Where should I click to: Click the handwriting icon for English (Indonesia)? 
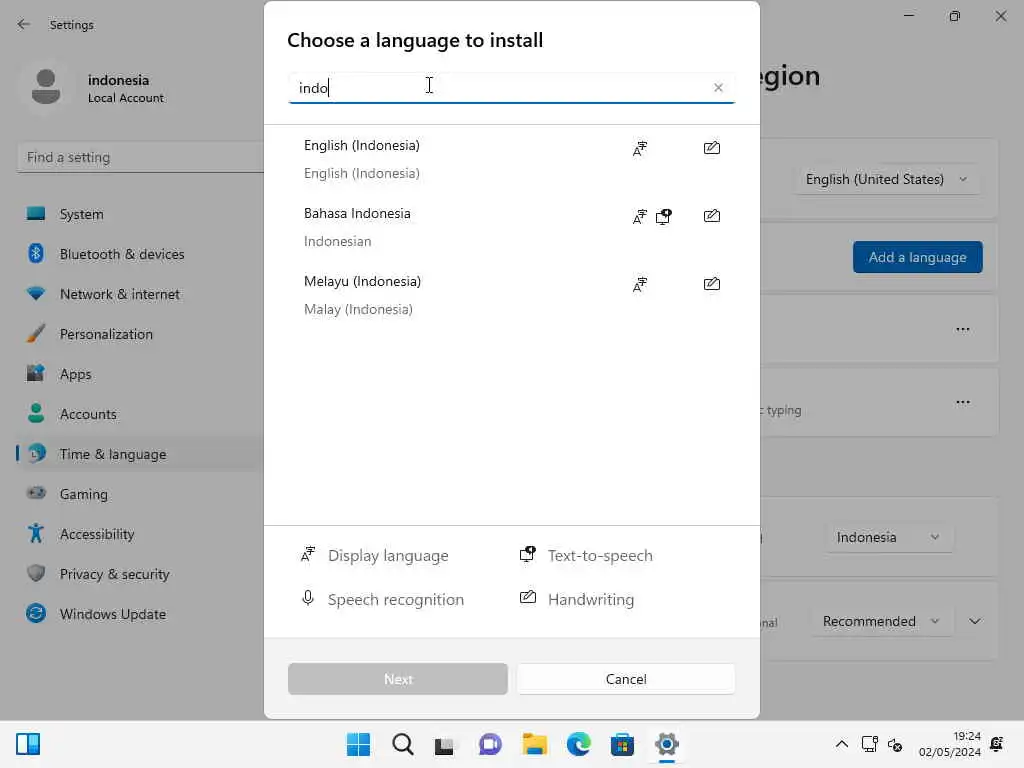pyautogui.click(x=711, y=148)
